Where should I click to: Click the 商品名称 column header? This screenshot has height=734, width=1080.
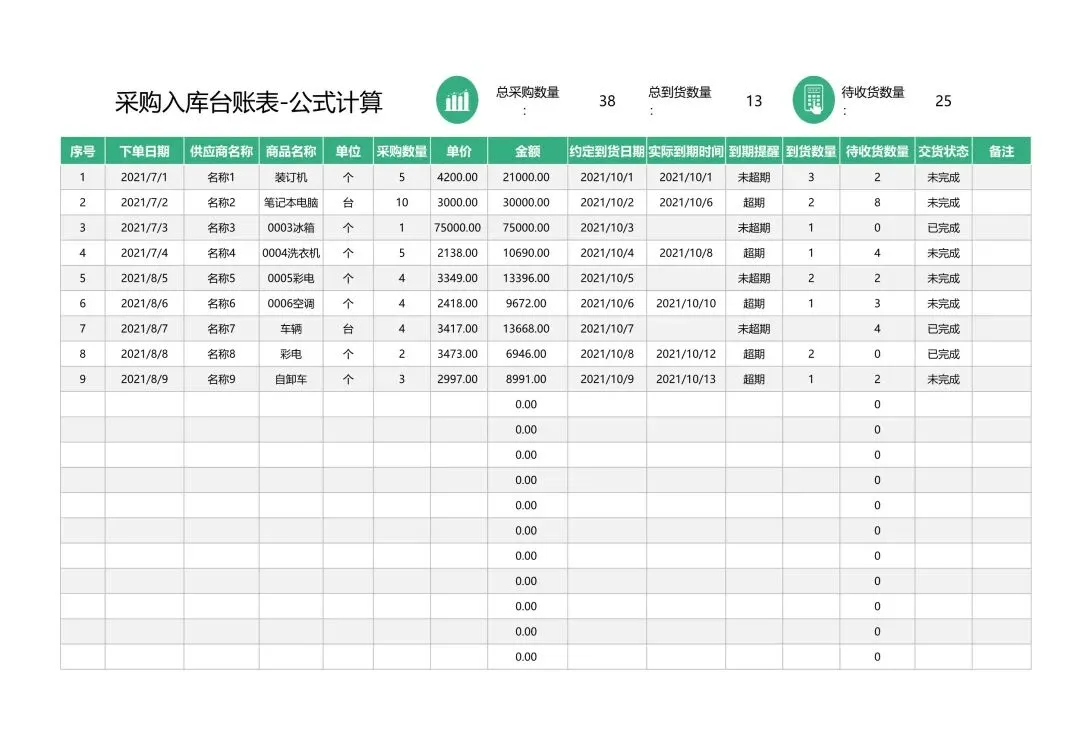tap(291, 151)
